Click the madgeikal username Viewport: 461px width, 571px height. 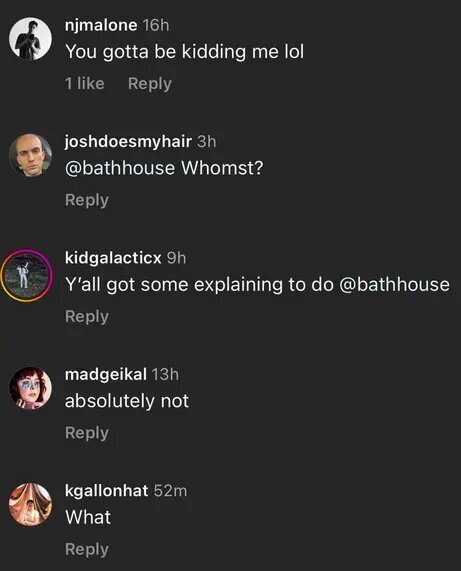[x=106, y=374]
